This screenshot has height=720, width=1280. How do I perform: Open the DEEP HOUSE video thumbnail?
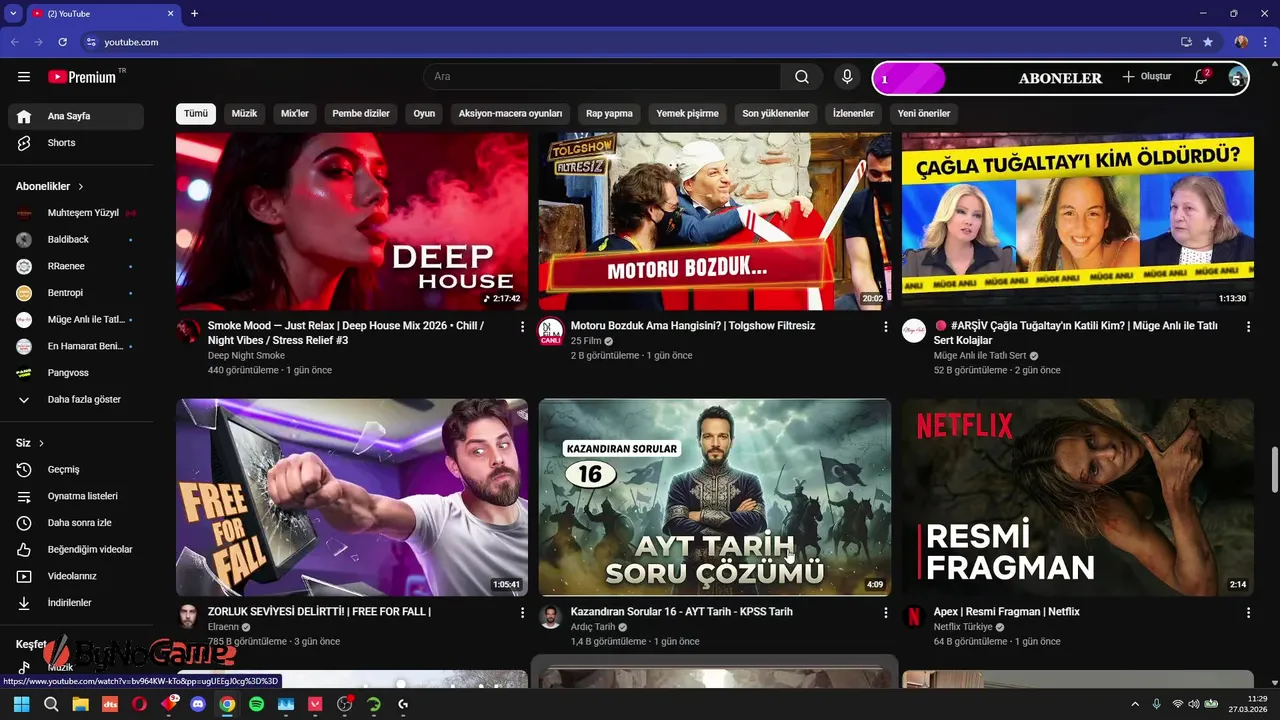352,221
